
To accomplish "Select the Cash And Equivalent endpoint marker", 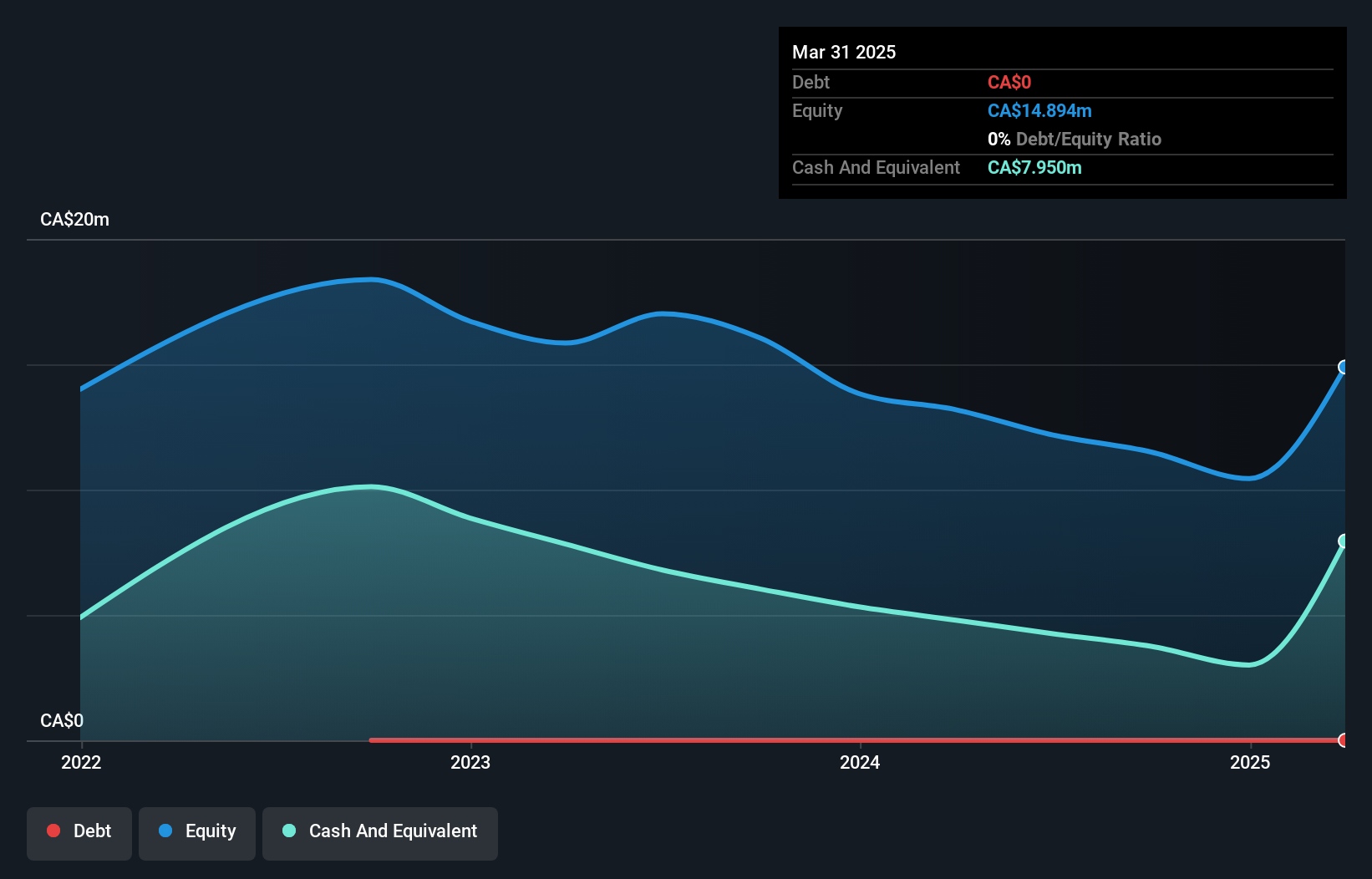I will pos(1344,541).
